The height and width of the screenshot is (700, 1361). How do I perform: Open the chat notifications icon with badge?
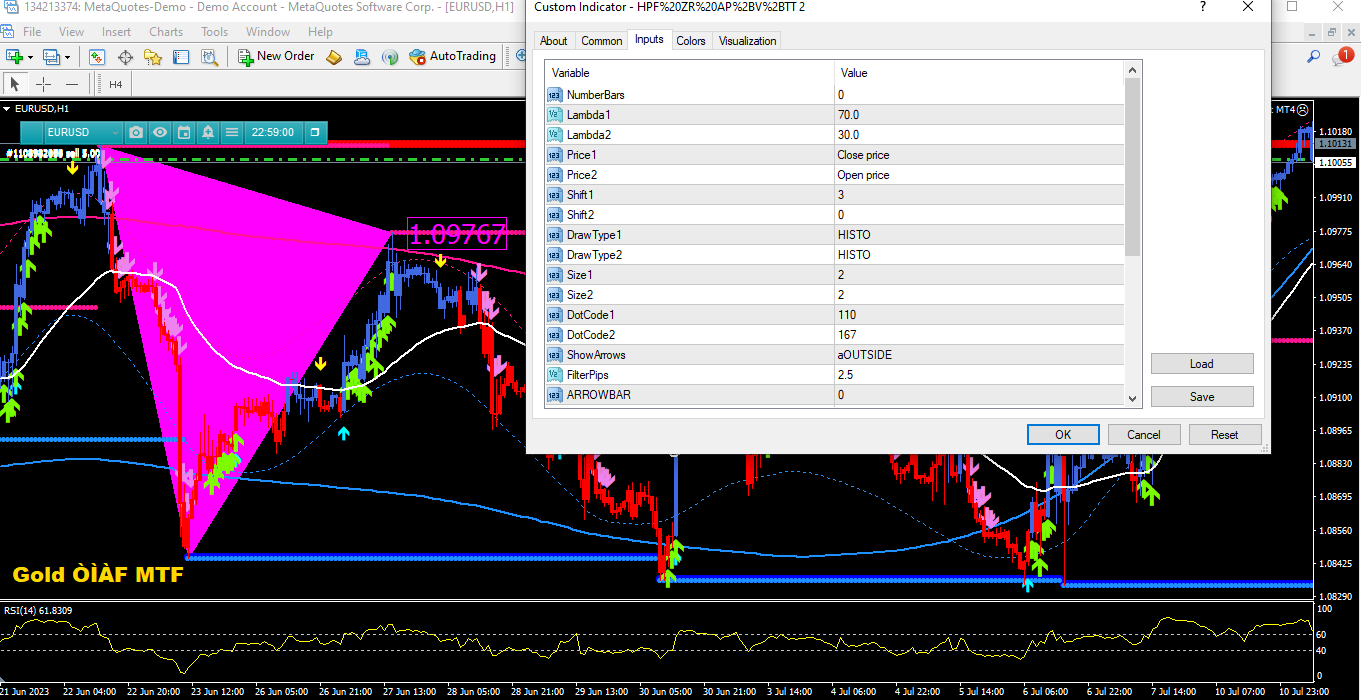(x=1342, y=57)
